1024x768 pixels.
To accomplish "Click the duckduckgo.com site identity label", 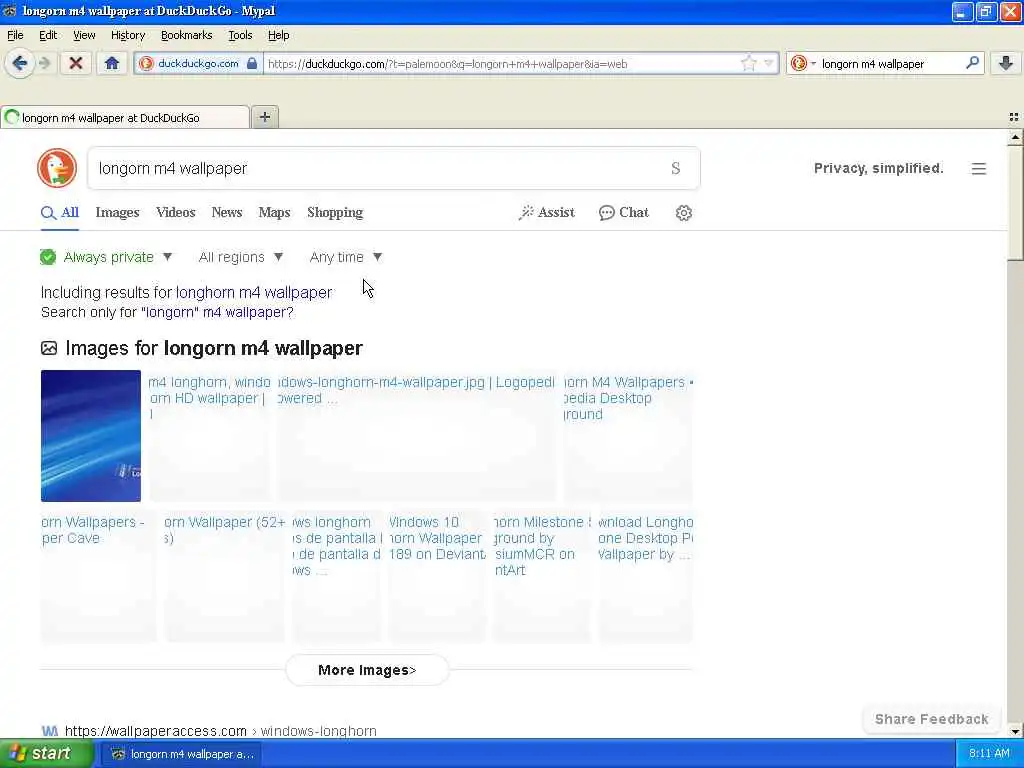I will coord(198,63).
